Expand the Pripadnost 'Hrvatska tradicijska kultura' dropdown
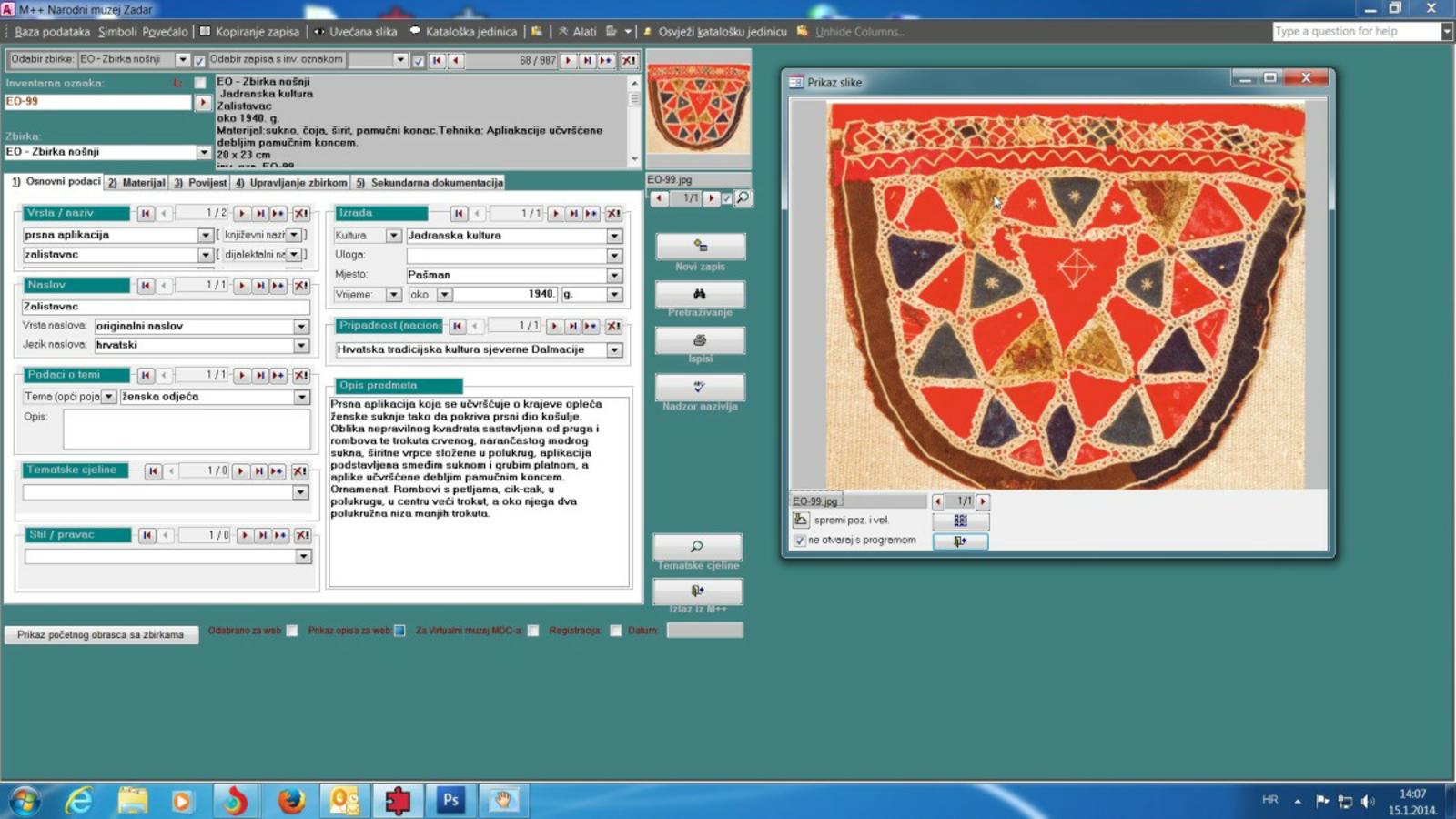This screenshot has width=1456, height=819. click(x=614, y=349)
